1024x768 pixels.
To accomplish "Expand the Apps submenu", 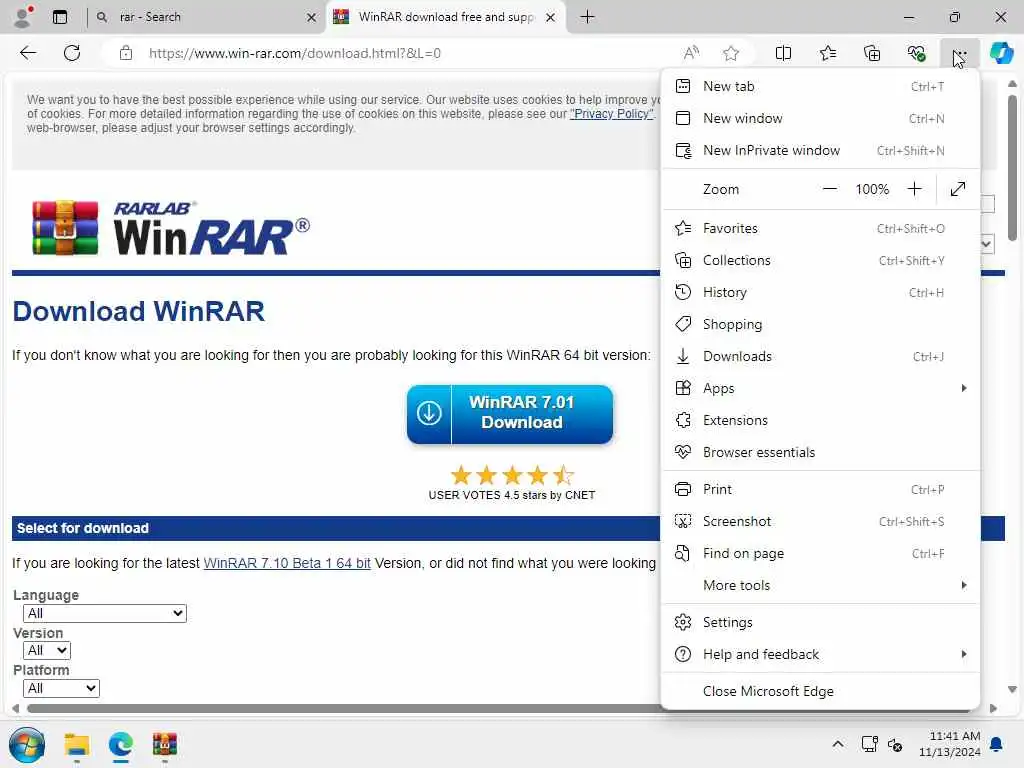I will coord(820,389).
